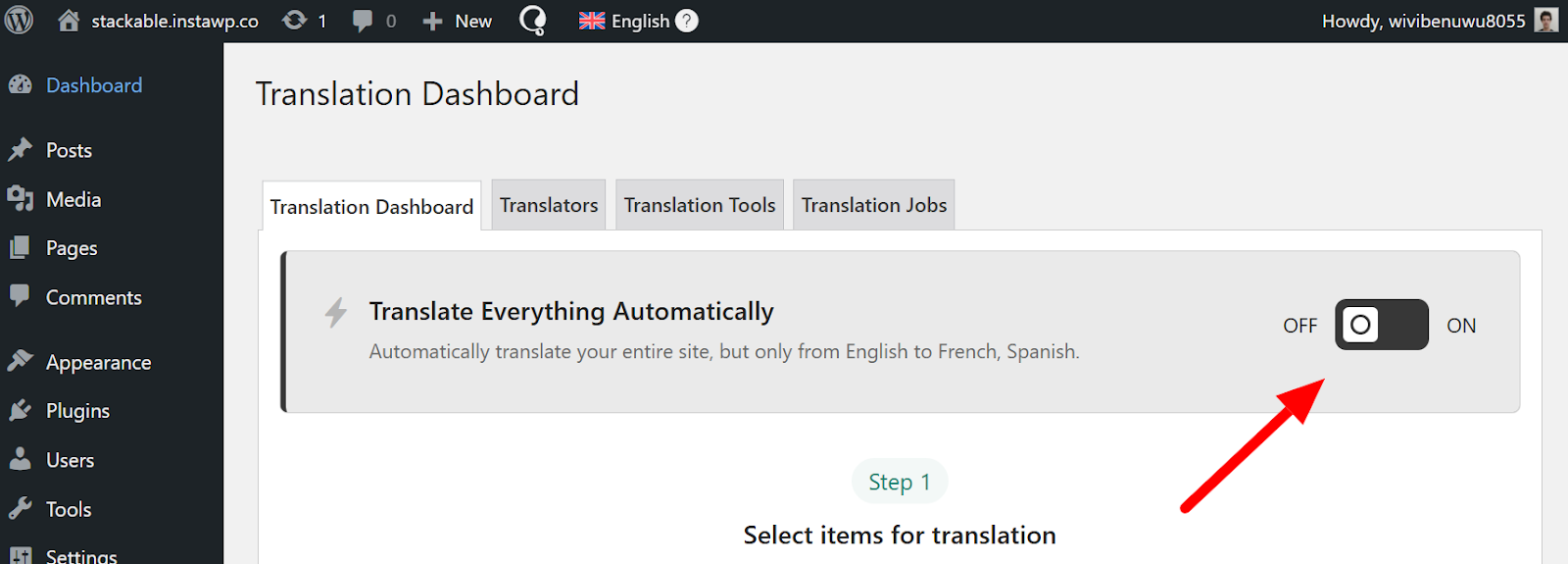The image size is (1568, 564).
Task: Open the Translation Tools tab
Action: [x=700, y=205]
